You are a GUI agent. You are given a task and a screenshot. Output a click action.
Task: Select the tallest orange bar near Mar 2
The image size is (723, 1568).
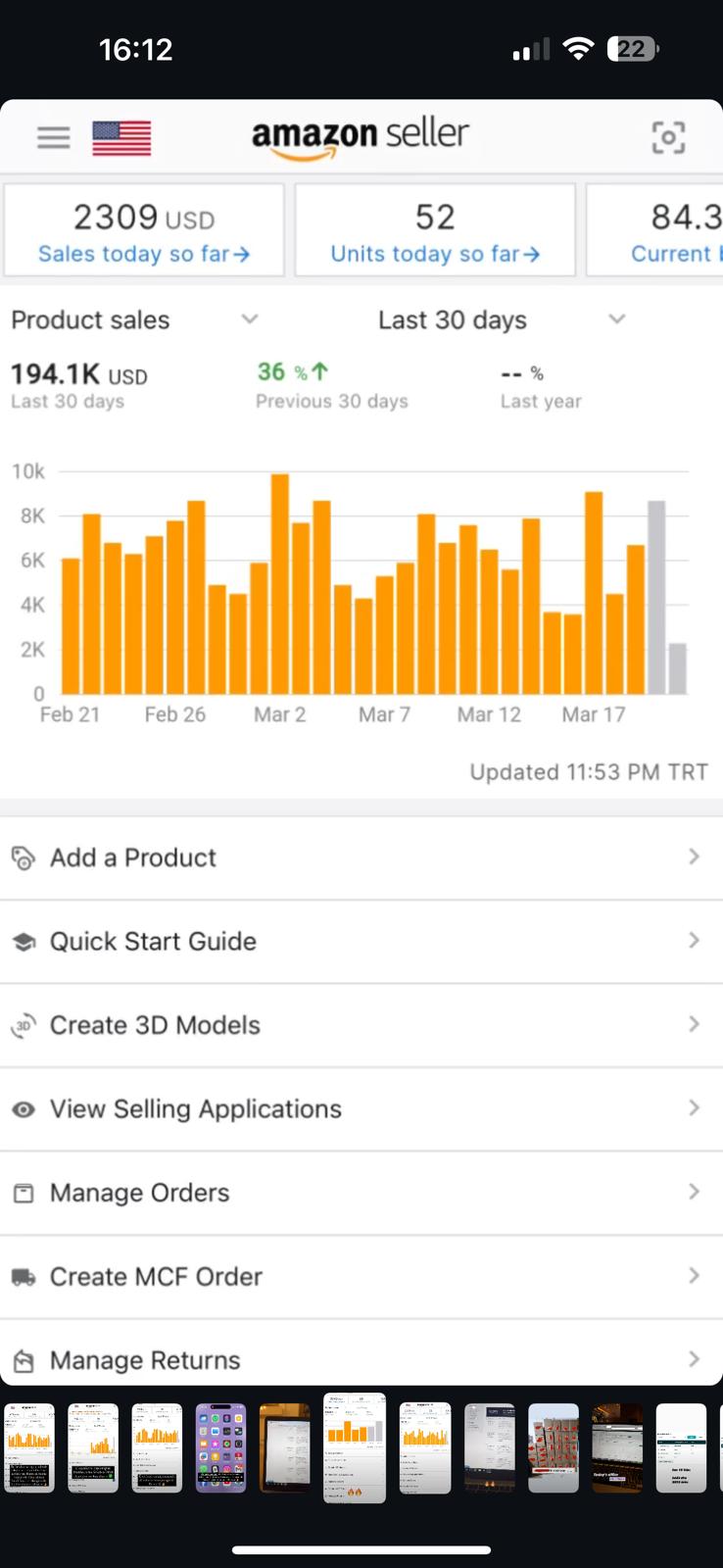(x=280, y=584)
